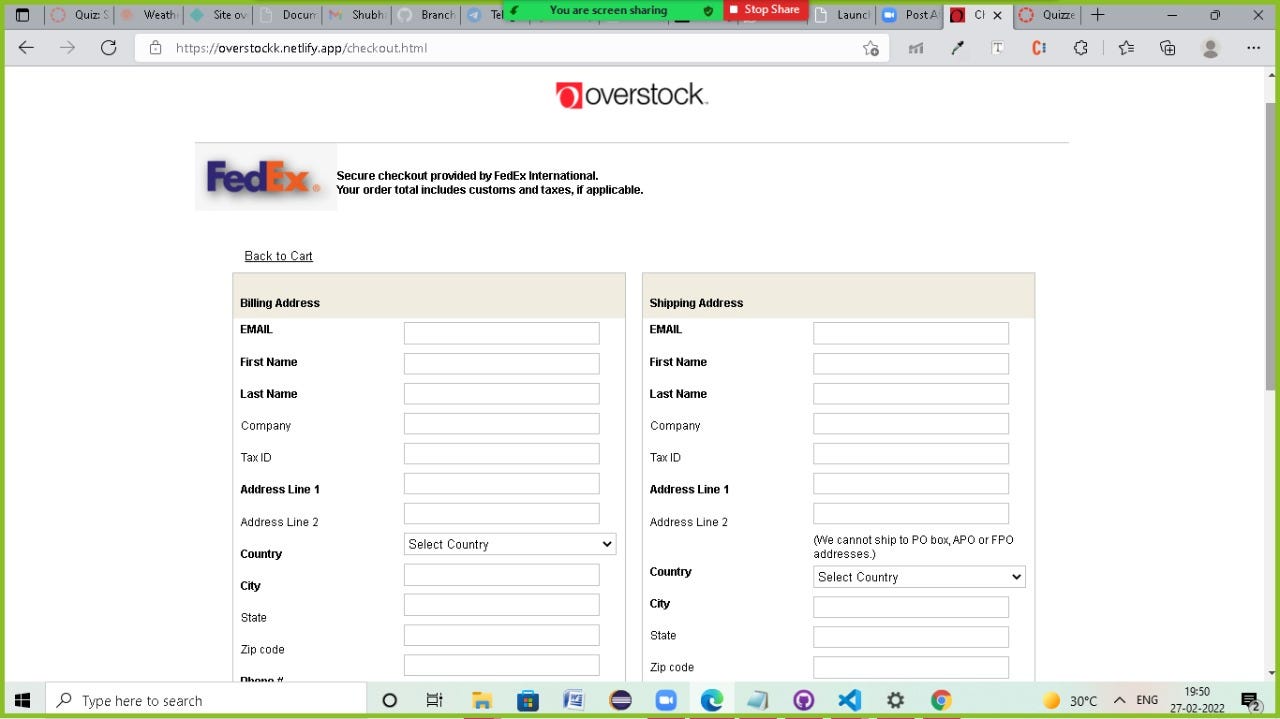The width and height of the screenshot is (1280, 719).
Task: Open the browser profile avatar icon
Action: [1210, 47]
